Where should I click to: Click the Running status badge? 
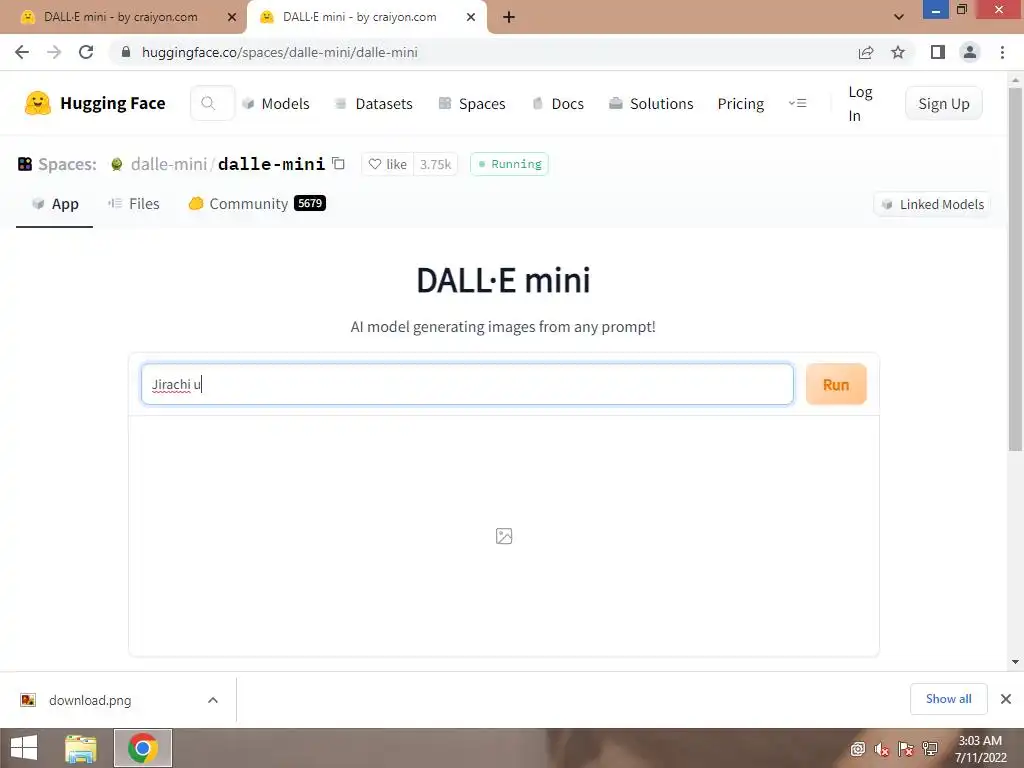[509, 164]
